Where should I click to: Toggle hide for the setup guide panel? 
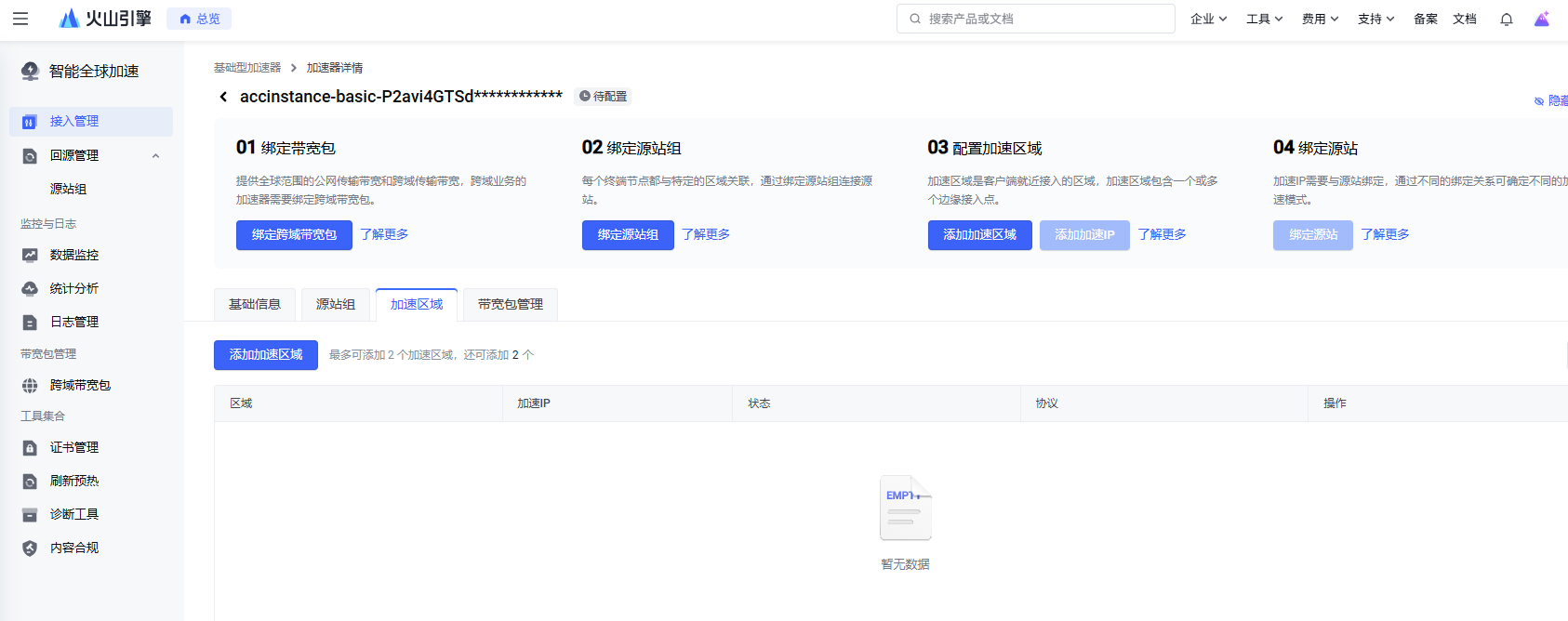(1551, 100)
